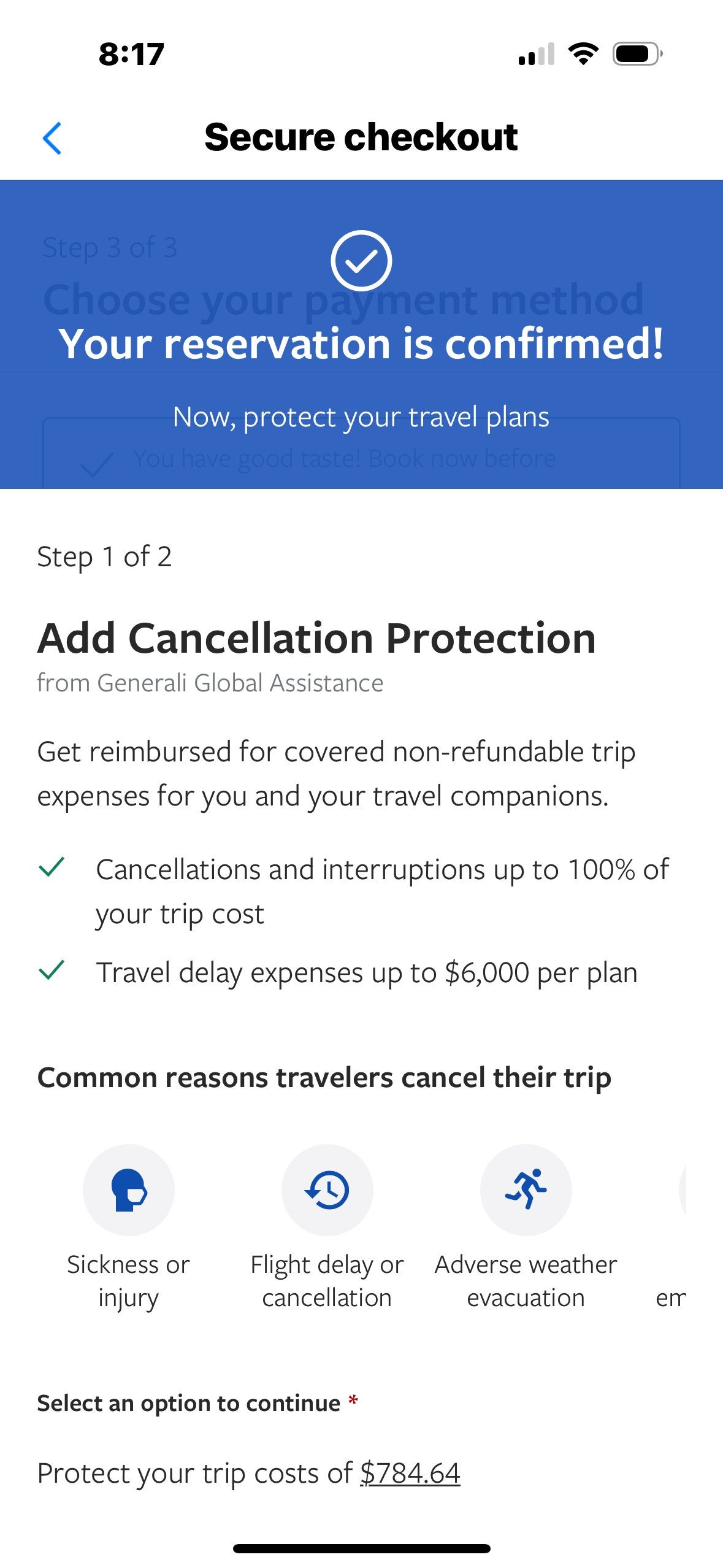The height and width of the screenshot is (1568, 723).
Task: Tap the 'Adverse weather evacuation' label
Action: 526,1281
